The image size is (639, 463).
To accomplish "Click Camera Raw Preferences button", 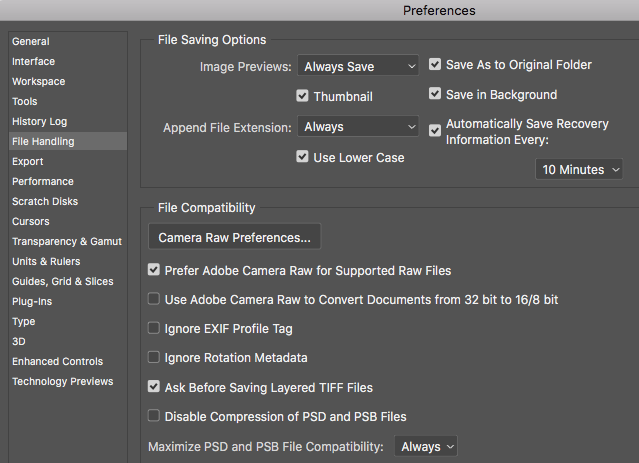I will coord(234,238).
